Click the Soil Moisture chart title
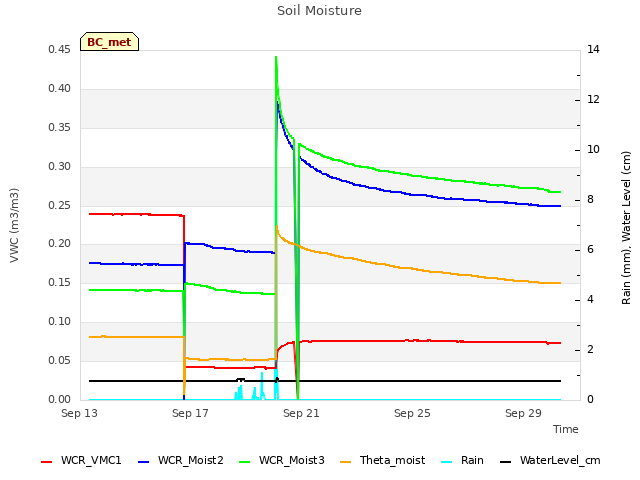 coord(320,11)
